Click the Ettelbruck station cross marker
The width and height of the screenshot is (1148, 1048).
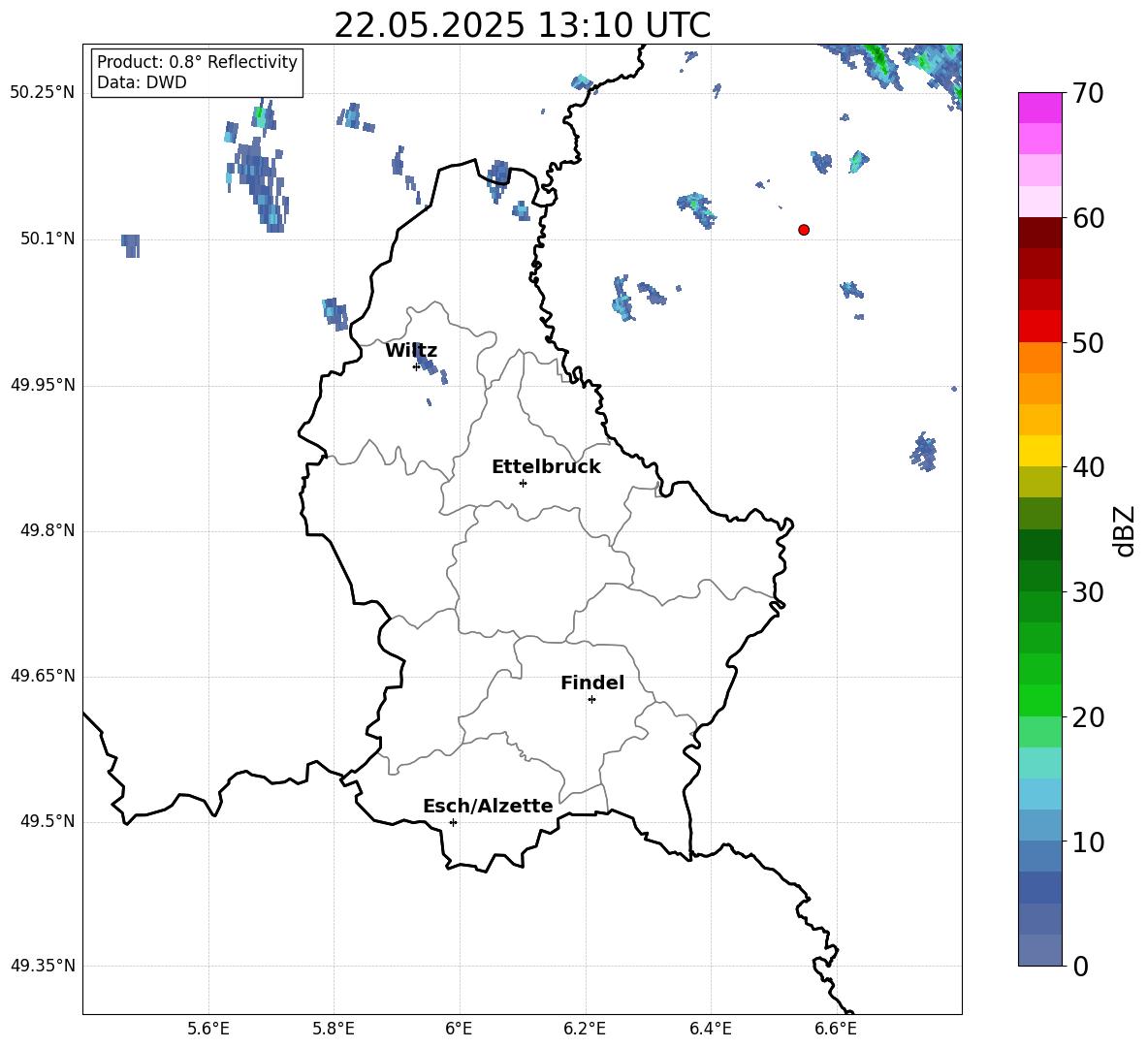click(x=523, y=483)
